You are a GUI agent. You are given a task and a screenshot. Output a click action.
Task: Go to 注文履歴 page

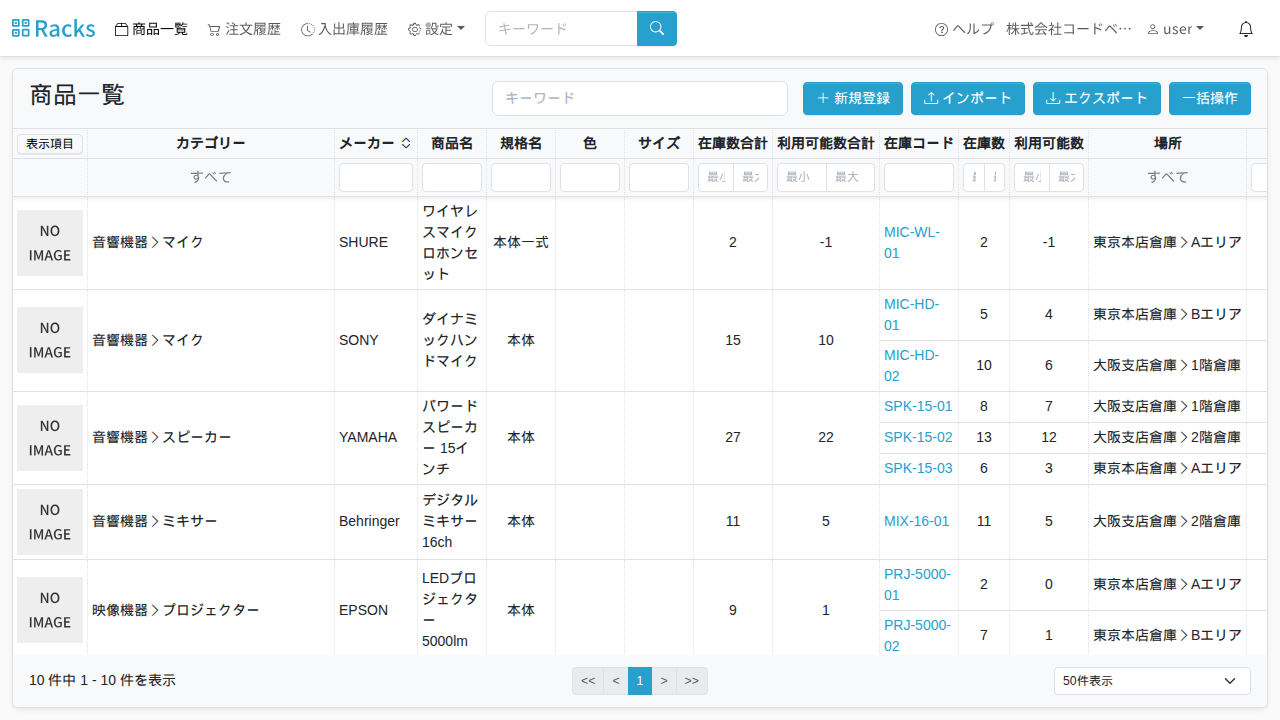(x=244, y=29)
